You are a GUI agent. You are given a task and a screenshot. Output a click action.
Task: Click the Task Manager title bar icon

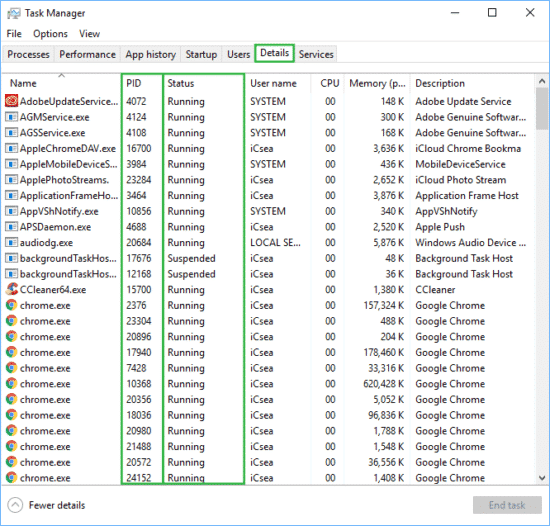(x=14, y=13)
